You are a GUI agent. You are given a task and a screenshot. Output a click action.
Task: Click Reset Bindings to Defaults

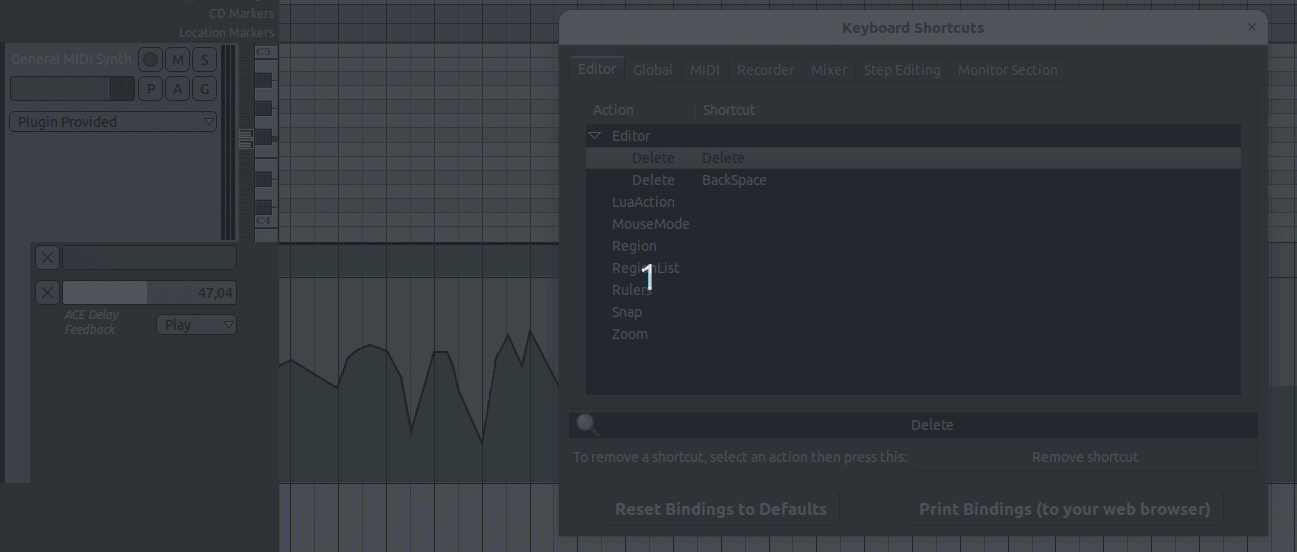[x=720, y=509]
